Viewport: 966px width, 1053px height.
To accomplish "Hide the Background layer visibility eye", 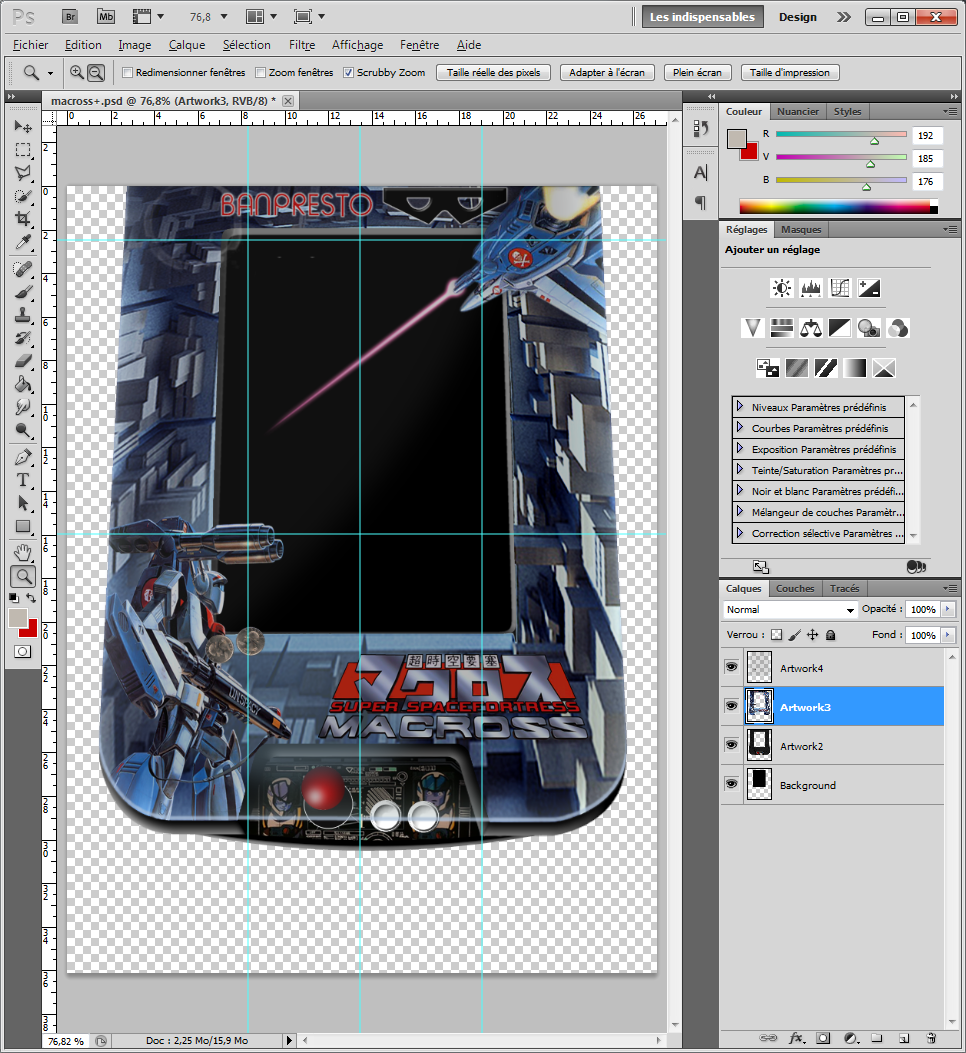I will [x=731, y=785].
